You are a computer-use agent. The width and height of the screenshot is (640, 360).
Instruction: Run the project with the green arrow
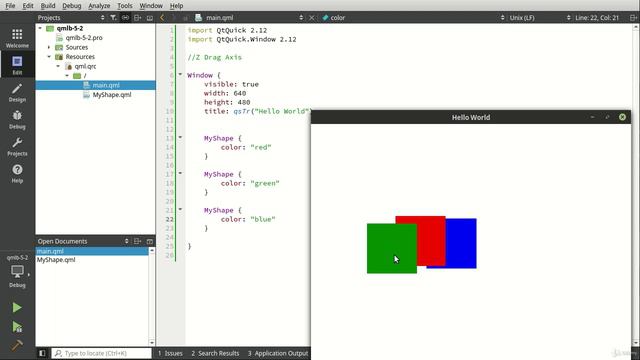click(17, 307)
